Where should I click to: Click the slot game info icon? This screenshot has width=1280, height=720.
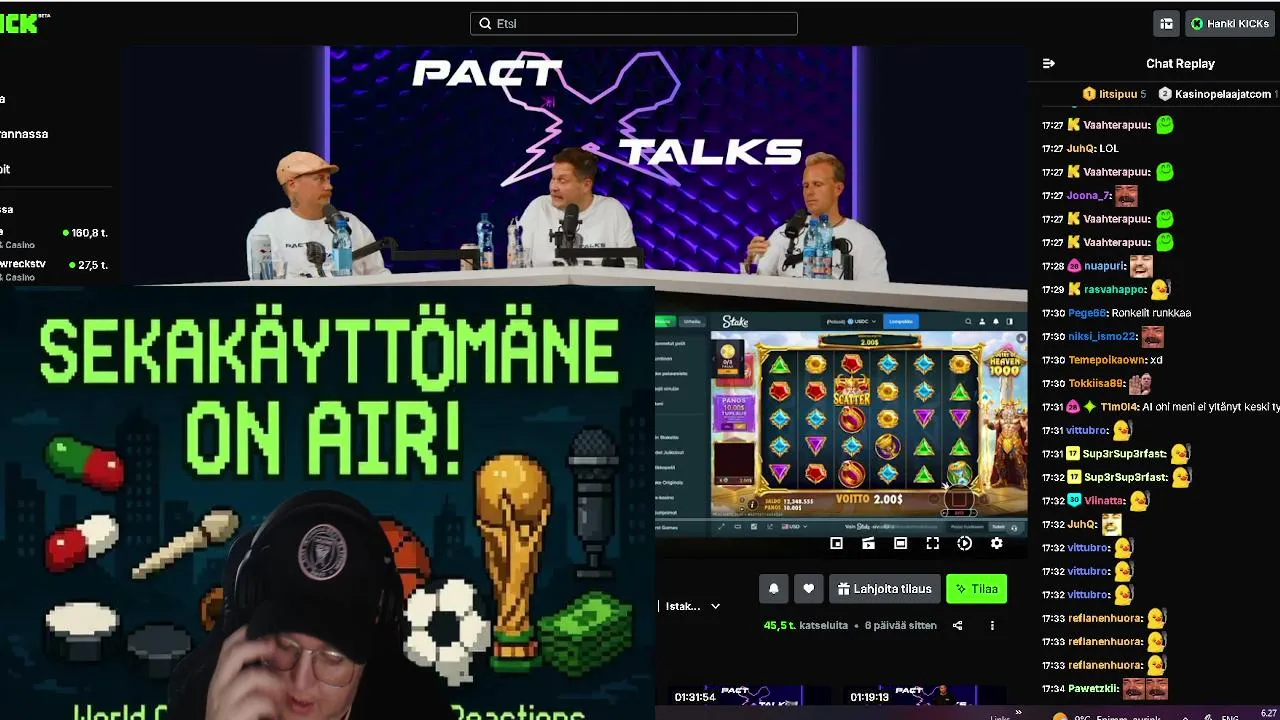pyautogui.click(x=752, y=505)
